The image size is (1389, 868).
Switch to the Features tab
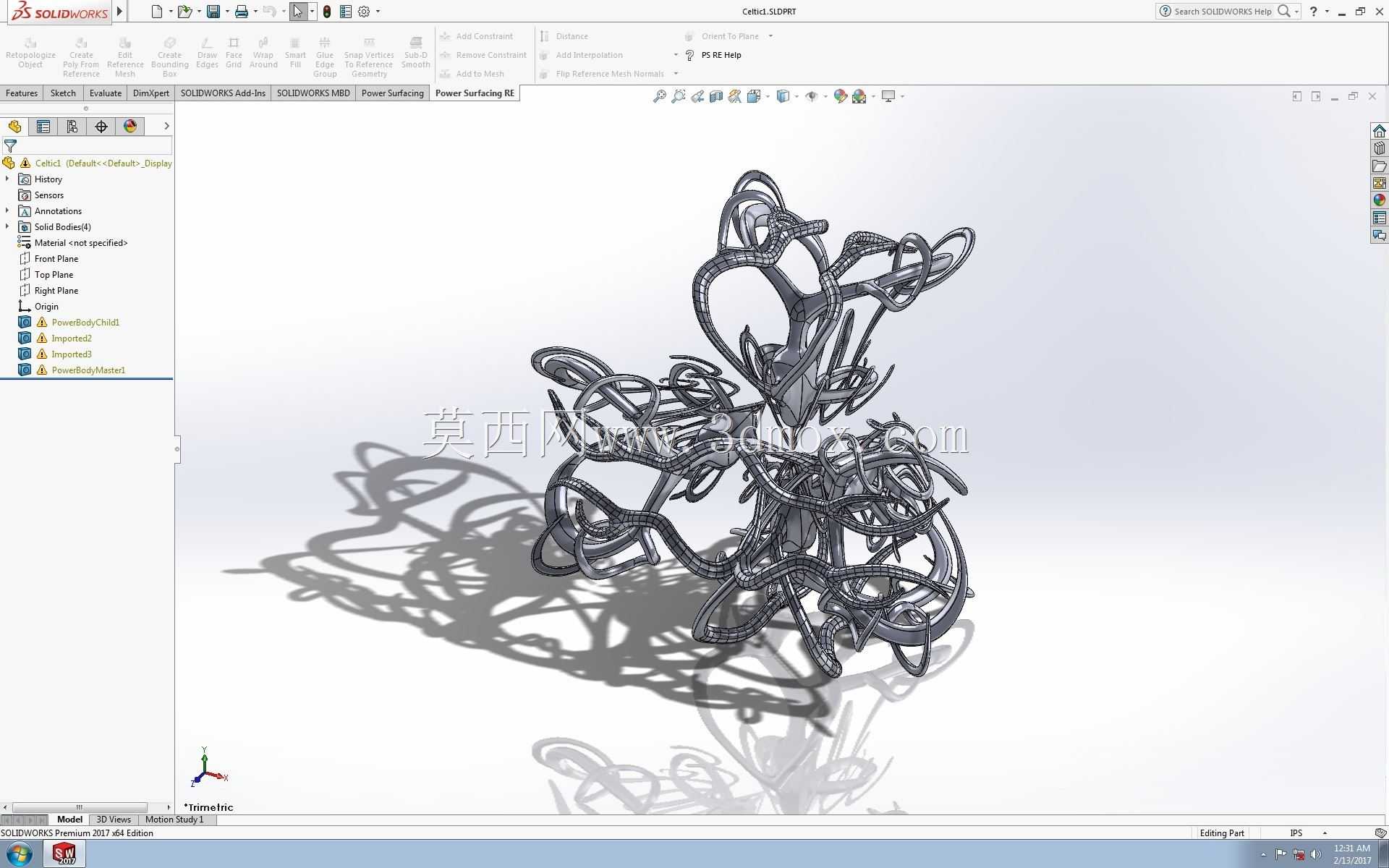click(22, 93)
